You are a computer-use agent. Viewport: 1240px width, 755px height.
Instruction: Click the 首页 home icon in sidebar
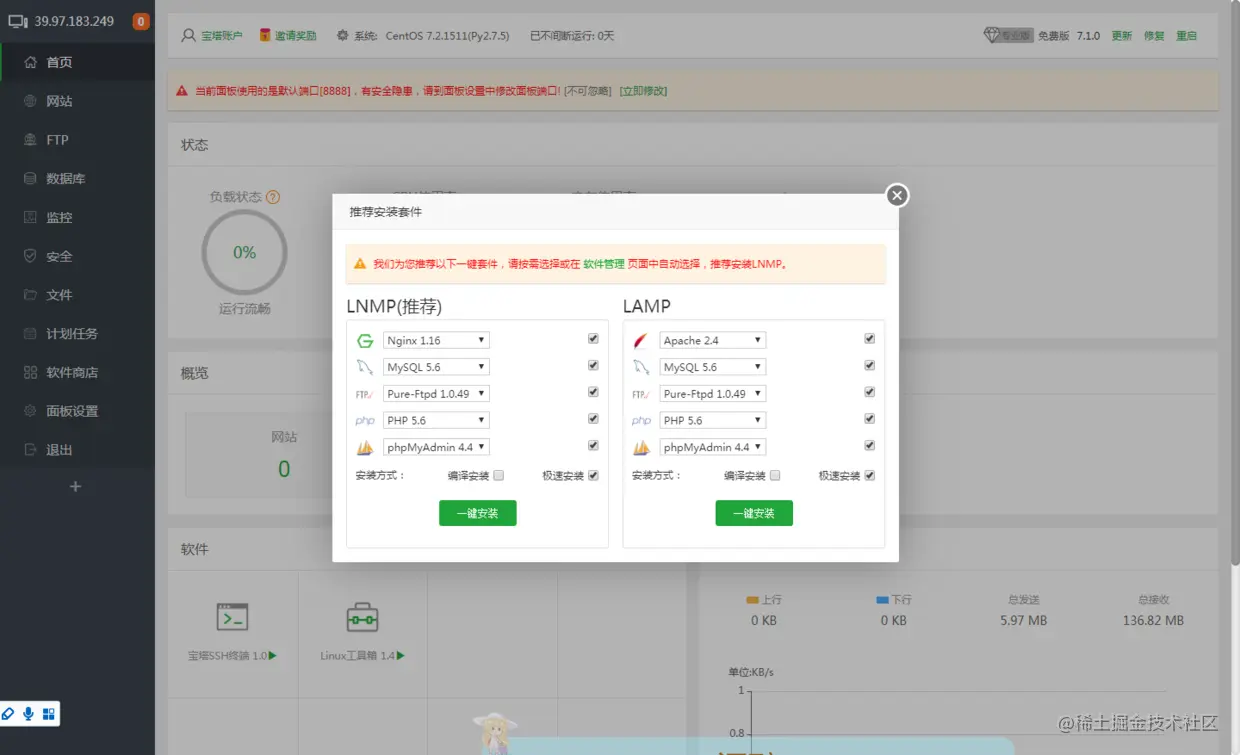pos(30,62)
